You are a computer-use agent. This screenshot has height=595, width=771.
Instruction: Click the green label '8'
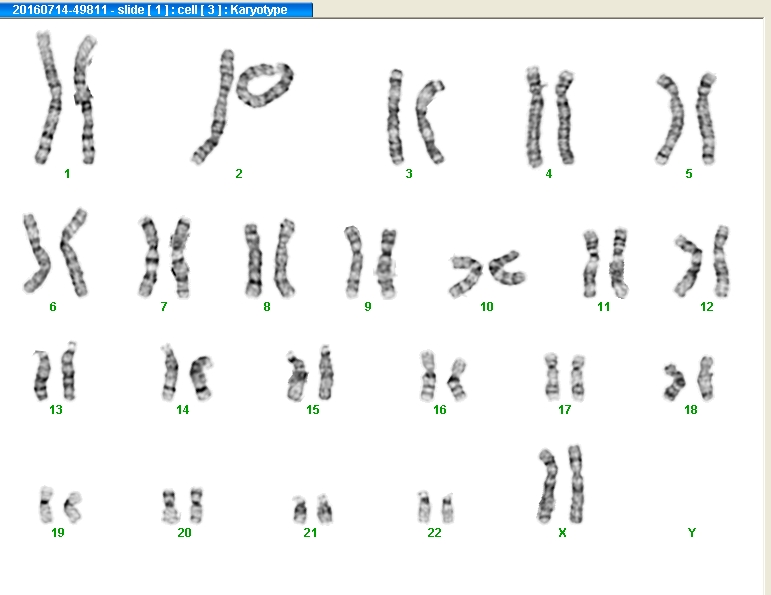[267, 307]
